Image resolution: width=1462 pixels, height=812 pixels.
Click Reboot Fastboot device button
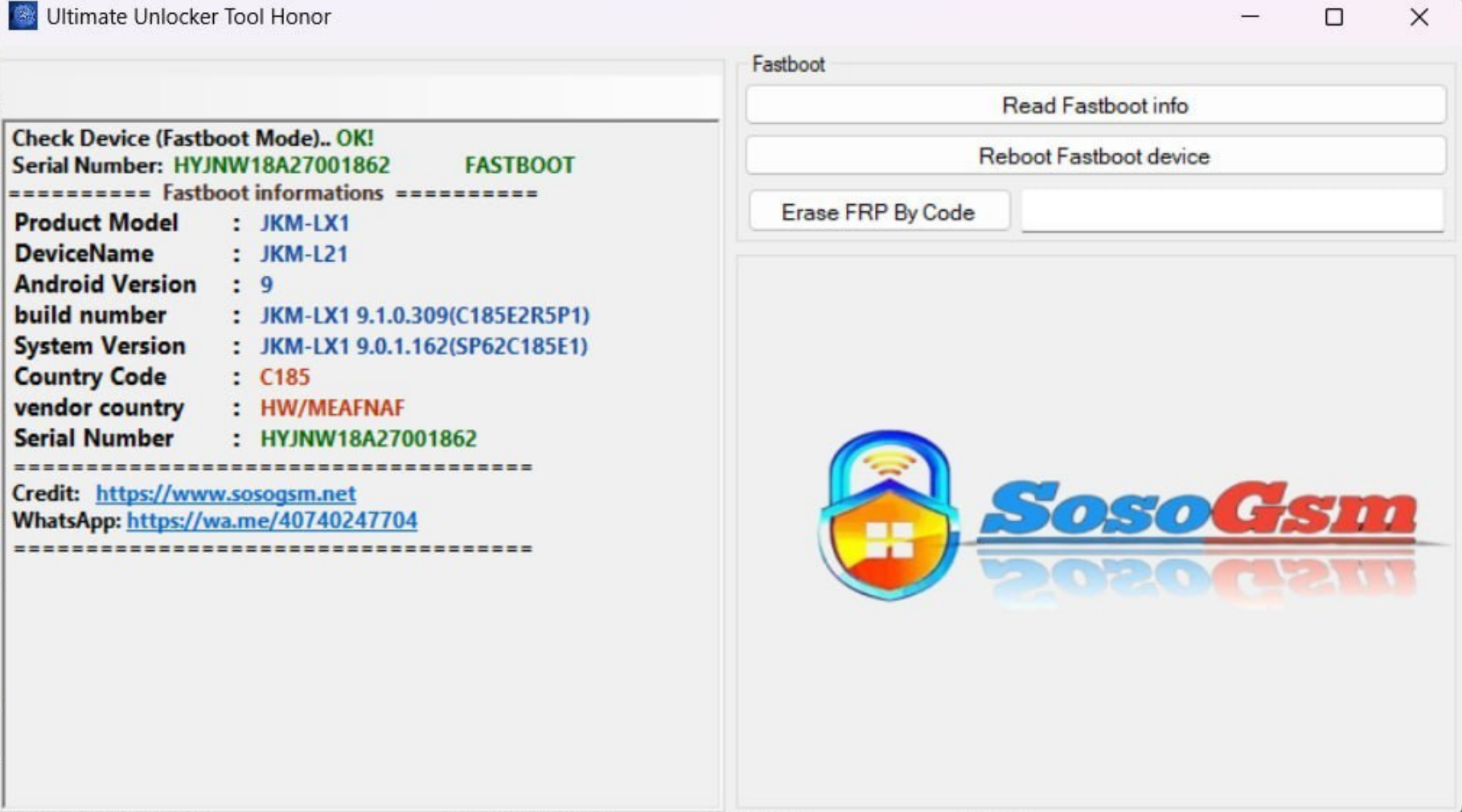[1095, 156]
